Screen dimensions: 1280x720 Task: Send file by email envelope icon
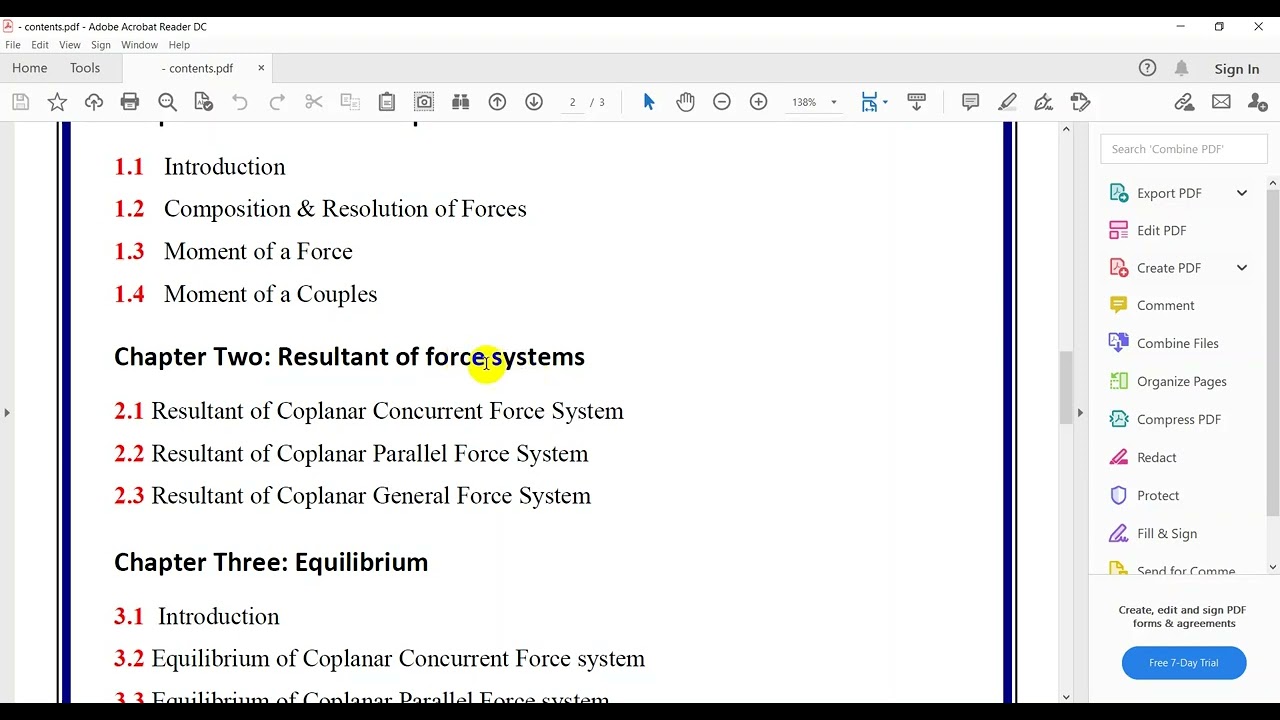[1221, 102]
